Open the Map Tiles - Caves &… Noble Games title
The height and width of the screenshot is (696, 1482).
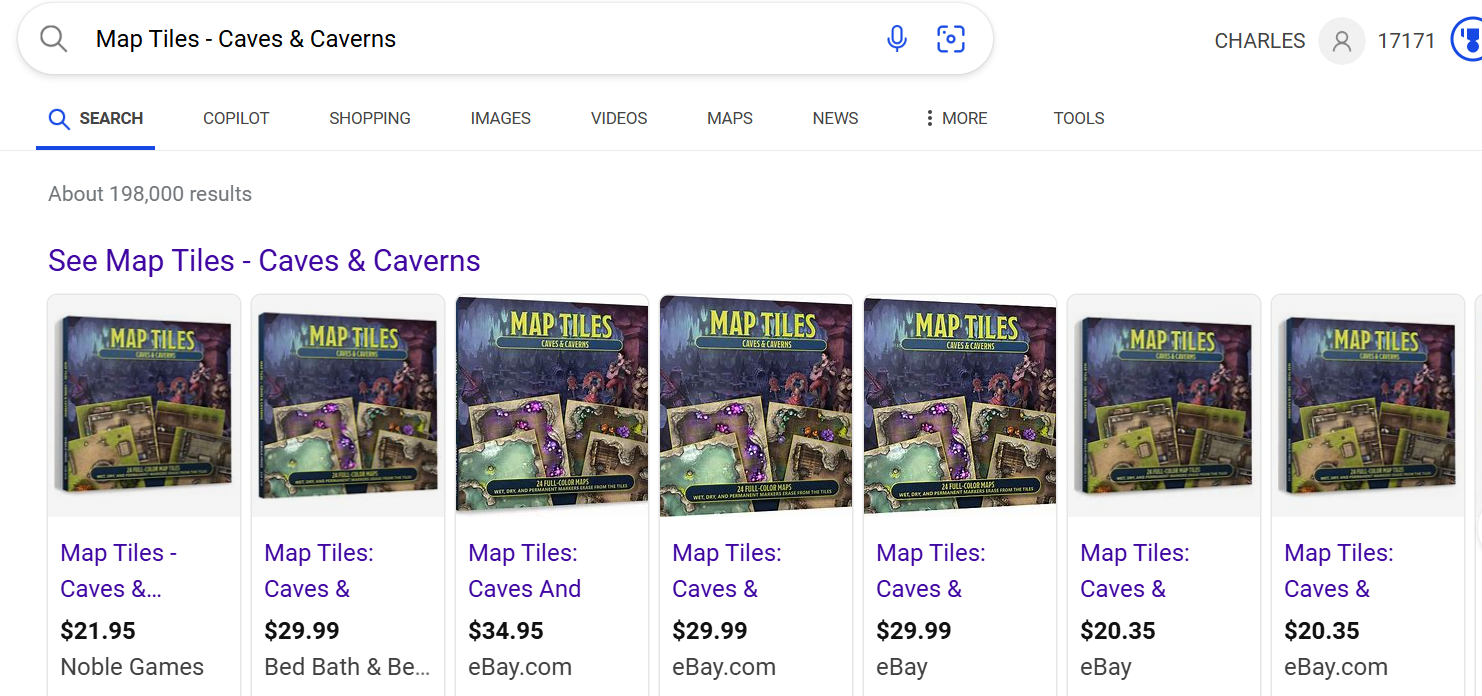pos(119,571)
